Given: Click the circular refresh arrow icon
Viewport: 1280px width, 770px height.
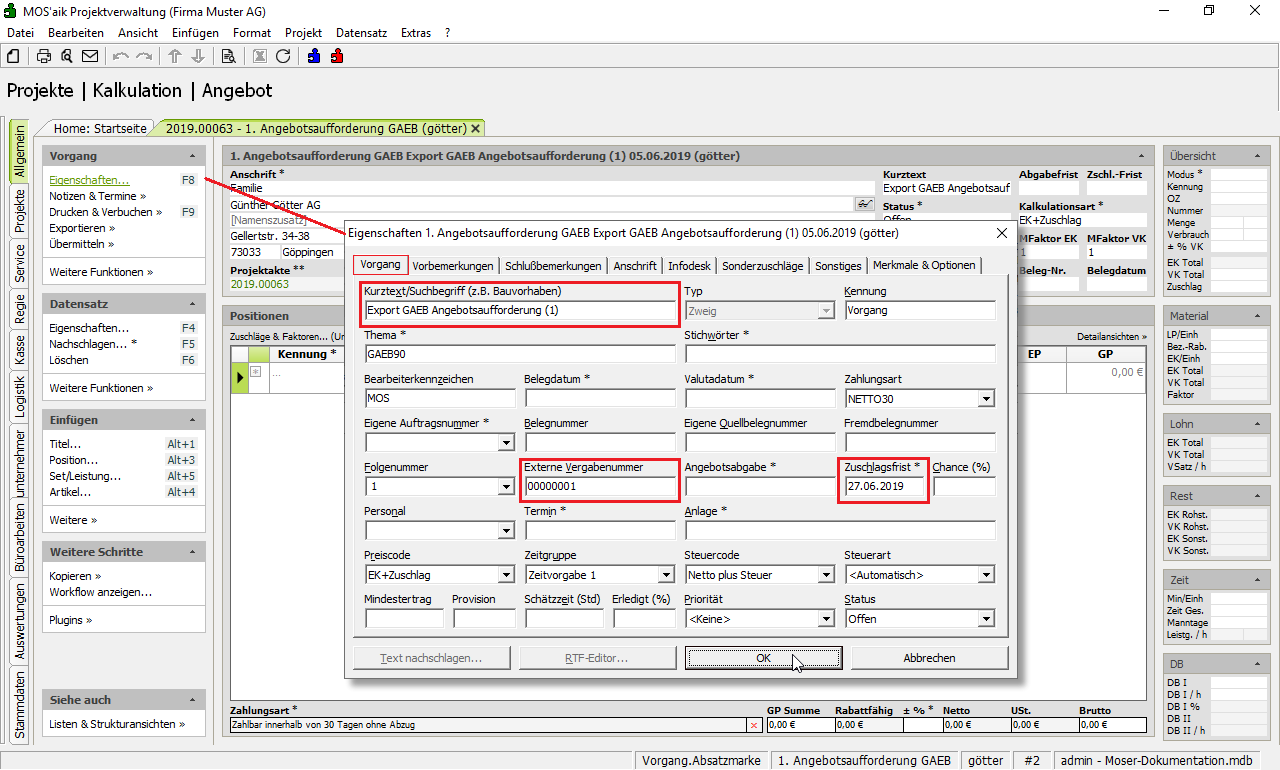Looking at the screenshot, I should coord(283,56).
